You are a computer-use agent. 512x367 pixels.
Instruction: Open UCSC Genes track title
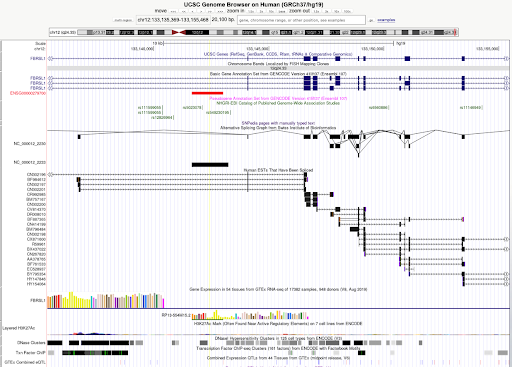click(278, 54)
